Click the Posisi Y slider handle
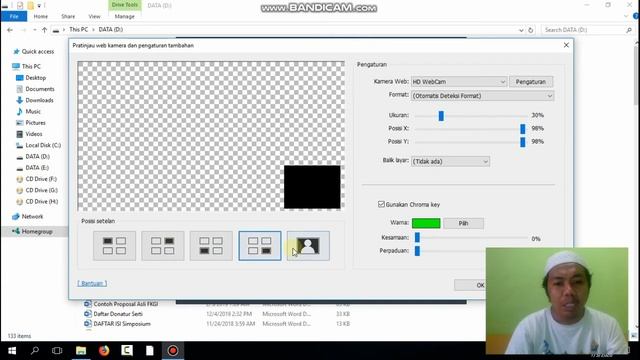This screenshot has width=640, height=360. click(x=522, y=142)
